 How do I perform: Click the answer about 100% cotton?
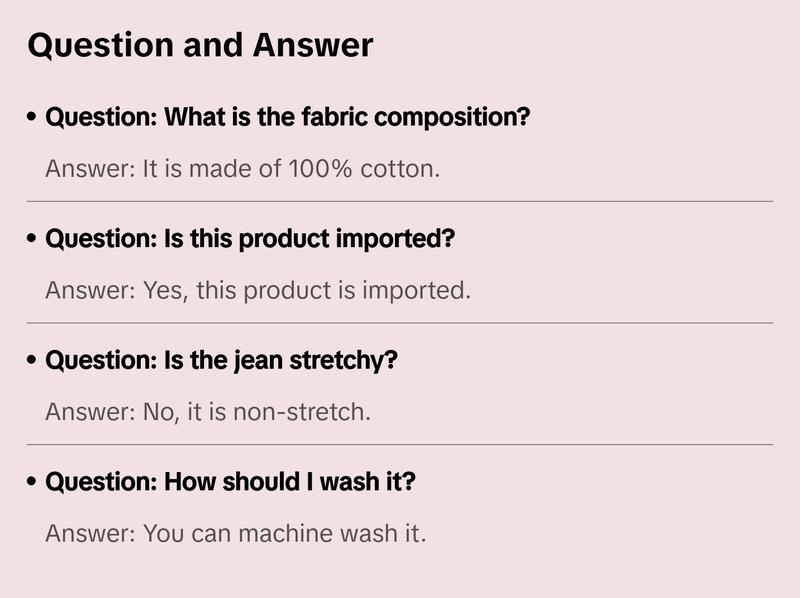coord(242,168)
